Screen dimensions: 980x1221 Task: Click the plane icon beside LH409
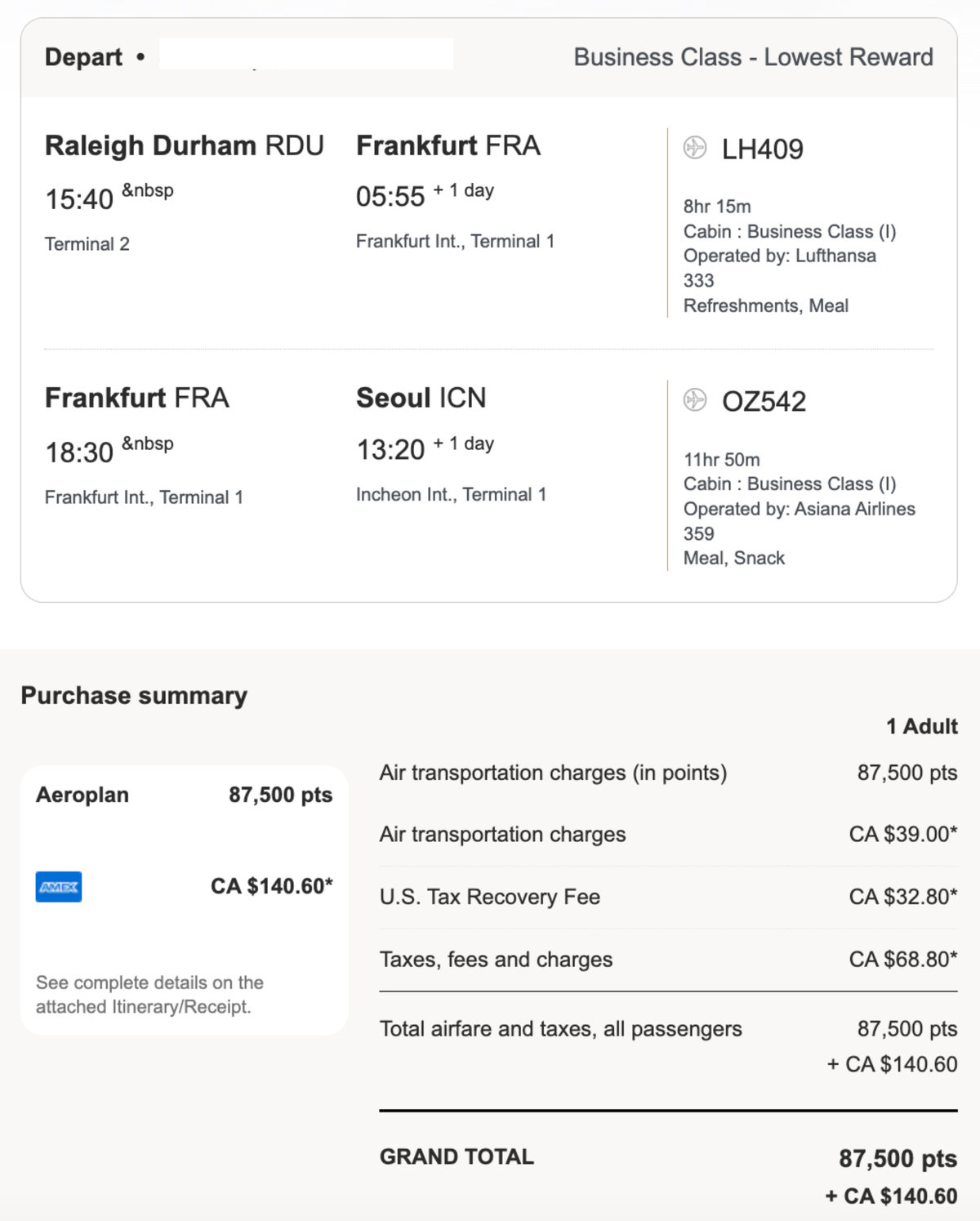695,148
